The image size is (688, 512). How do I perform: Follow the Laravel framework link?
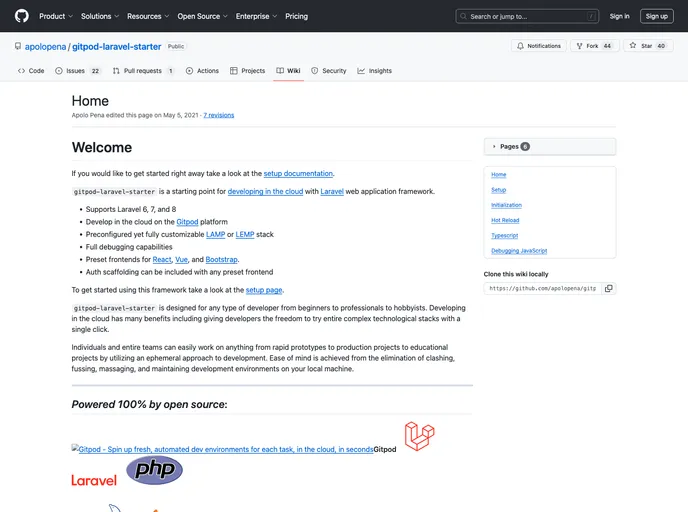[x=332, y=192]
